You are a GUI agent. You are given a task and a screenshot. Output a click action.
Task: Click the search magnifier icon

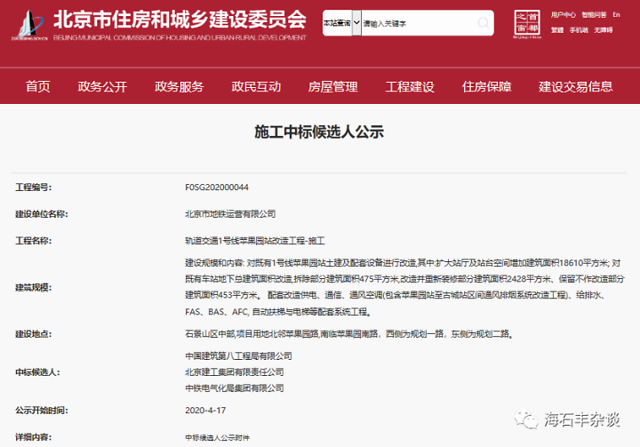coord(483,23)
